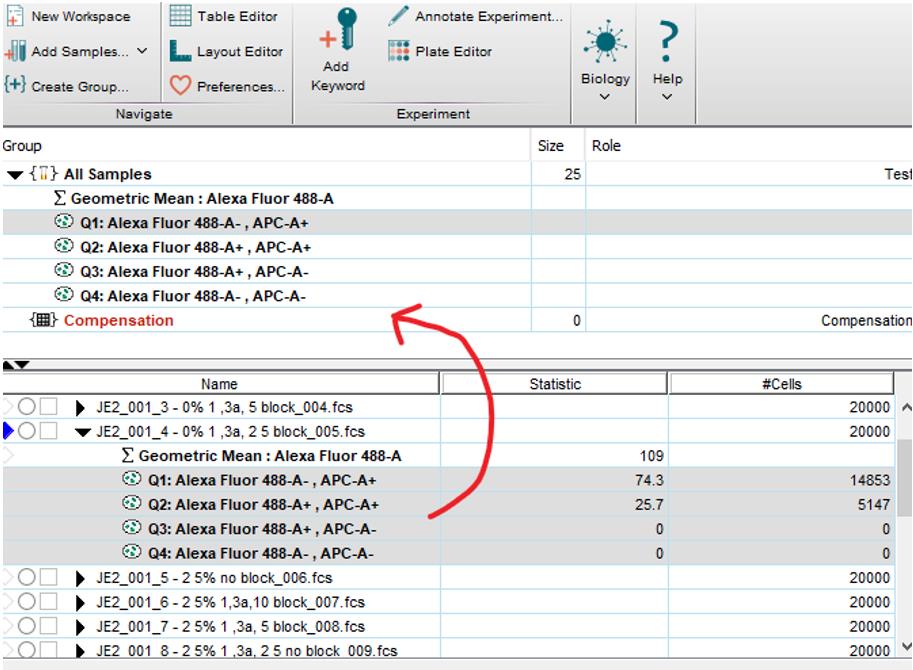Image resolution: width=913 pixels, height=670 pixels.
Task: Open the Add Samples dropdown arrow
Action: coord(142,51)
